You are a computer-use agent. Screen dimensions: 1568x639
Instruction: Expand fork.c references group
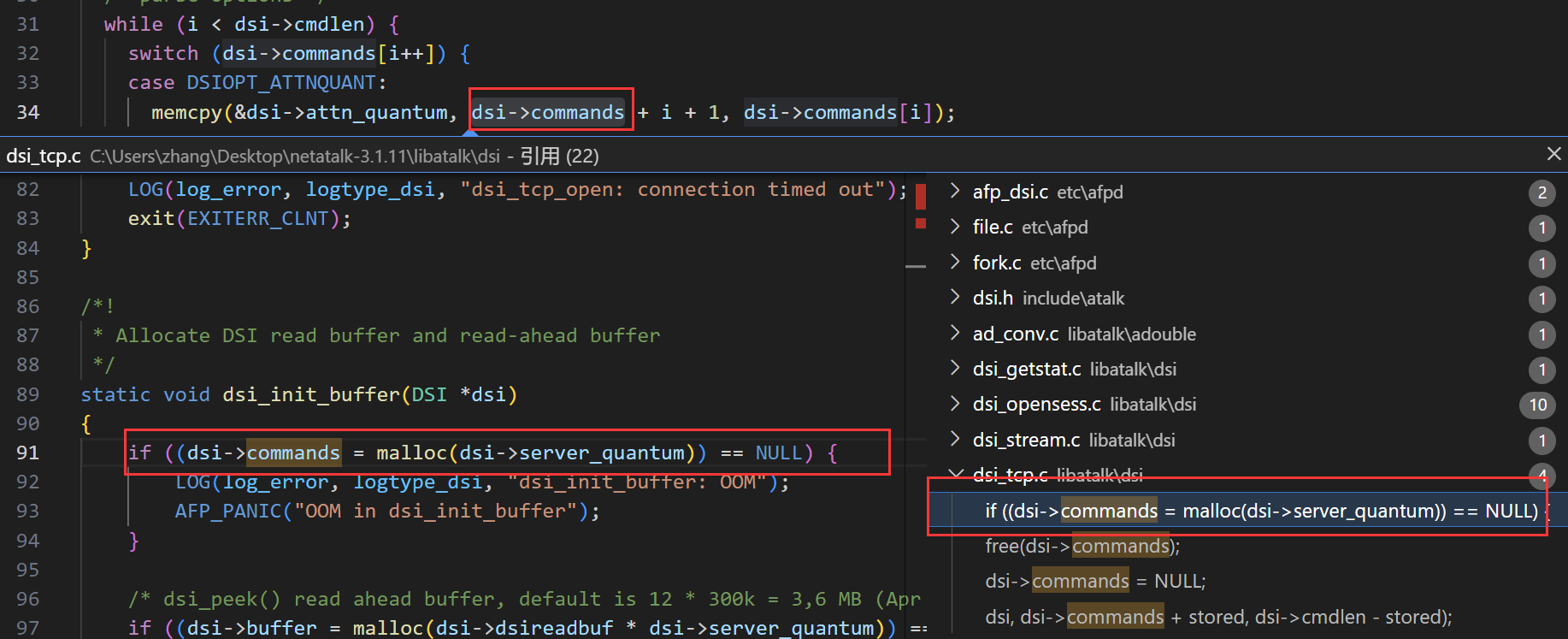955,262
